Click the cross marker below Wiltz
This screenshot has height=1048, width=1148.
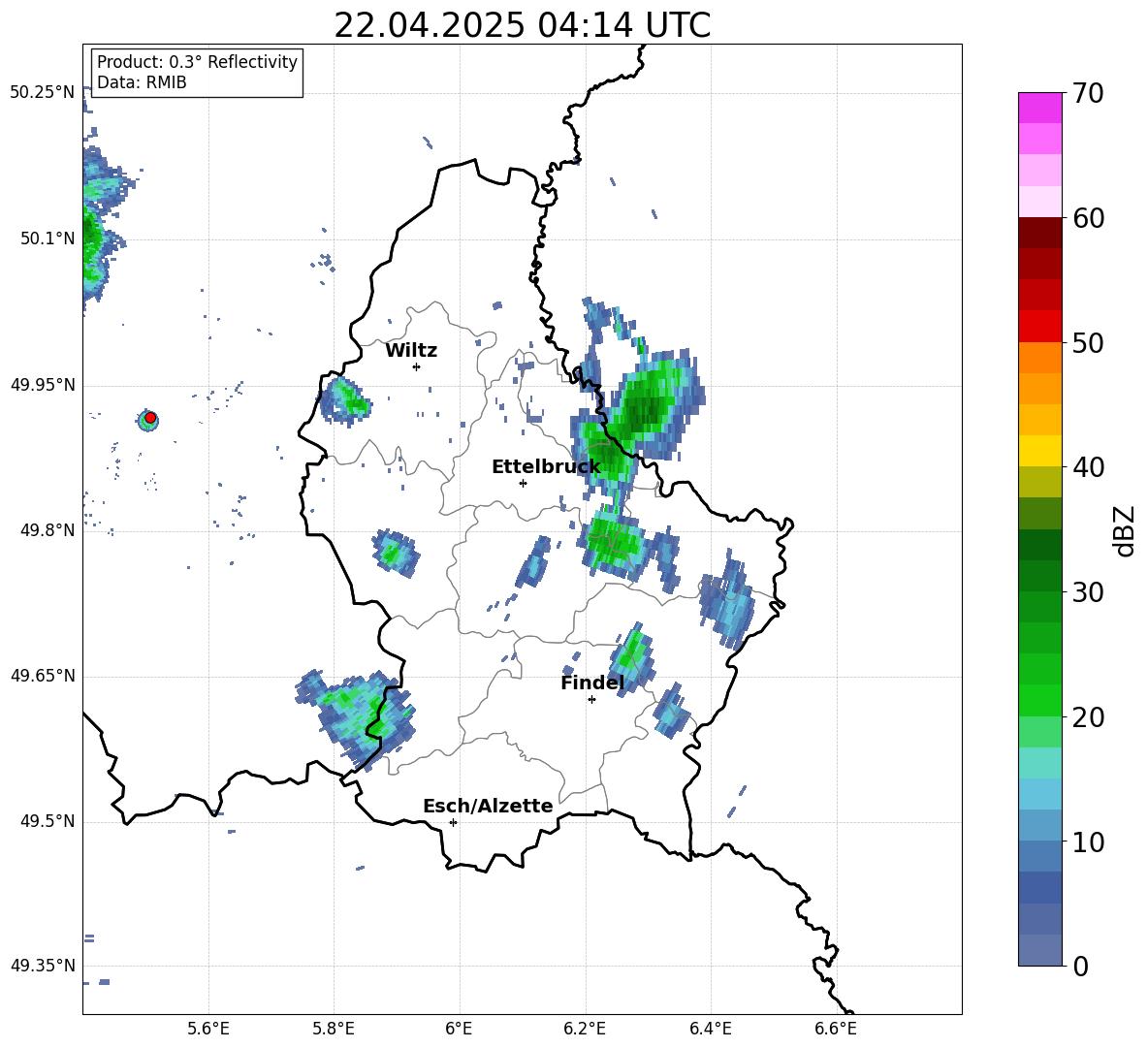[417, 366]
